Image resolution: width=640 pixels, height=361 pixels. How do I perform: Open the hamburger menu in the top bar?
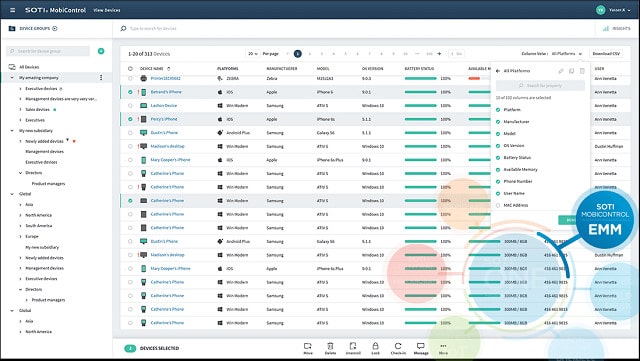(12, 10)
